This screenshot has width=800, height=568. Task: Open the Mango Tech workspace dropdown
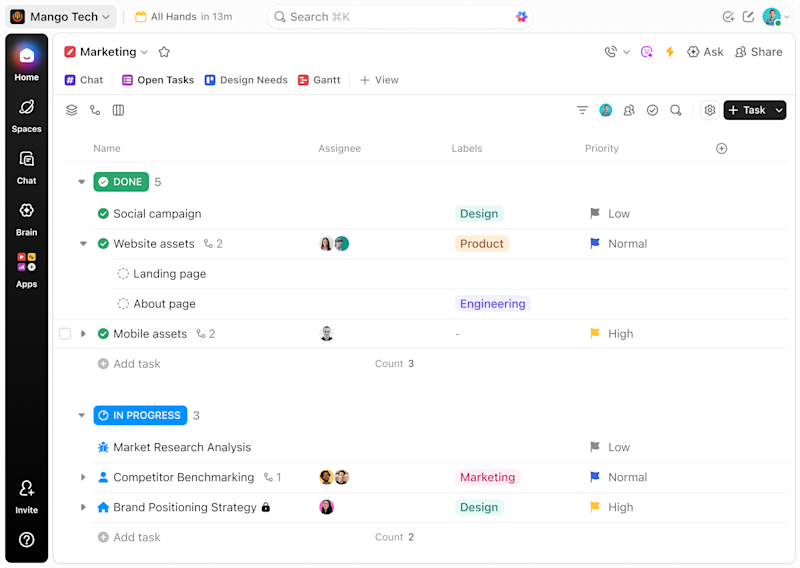(x=61, y=17)
